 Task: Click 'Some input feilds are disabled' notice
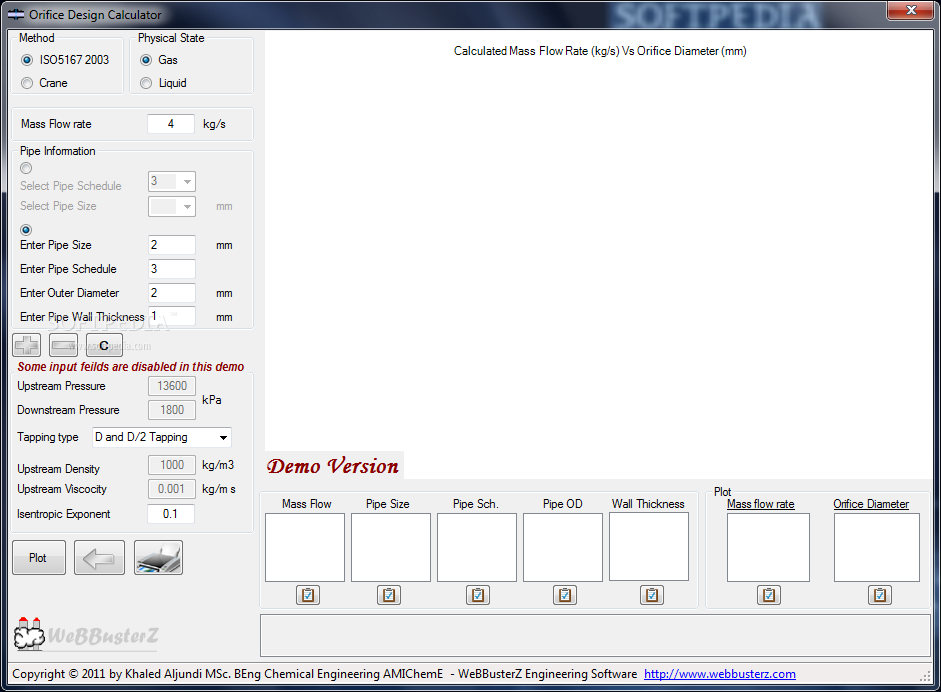pyautogui.click(x=131, y=367)
